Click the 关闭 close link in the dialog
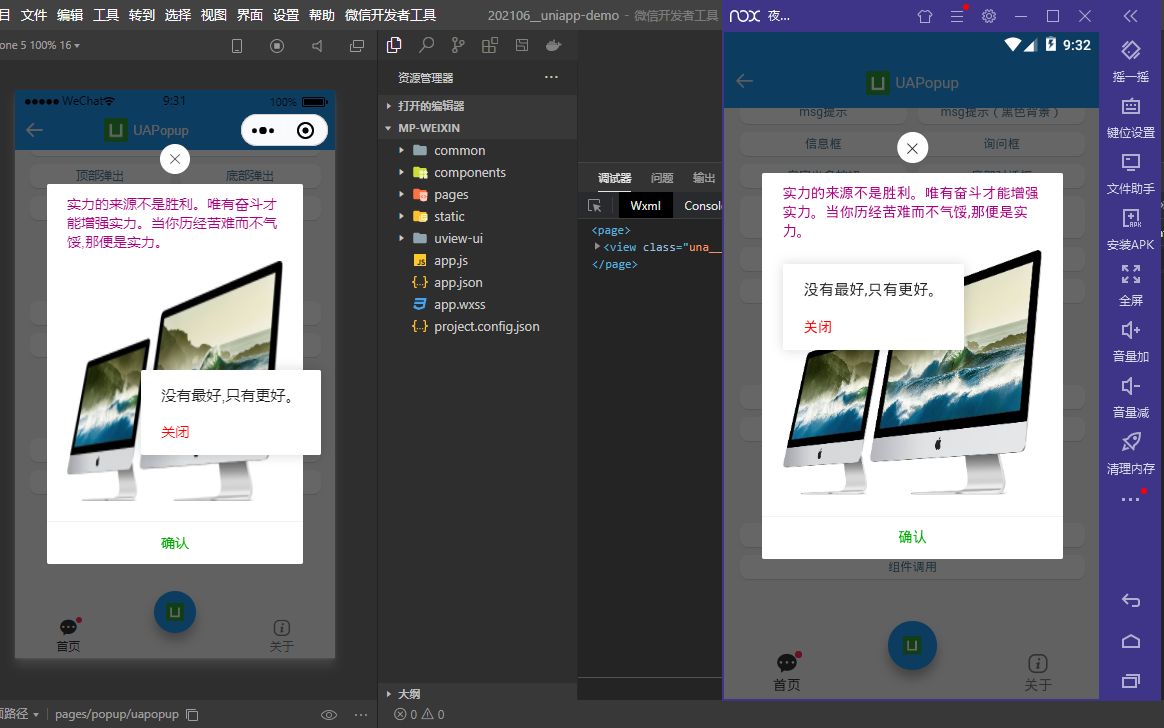The image size is (1164, 728). coord(175,431)
